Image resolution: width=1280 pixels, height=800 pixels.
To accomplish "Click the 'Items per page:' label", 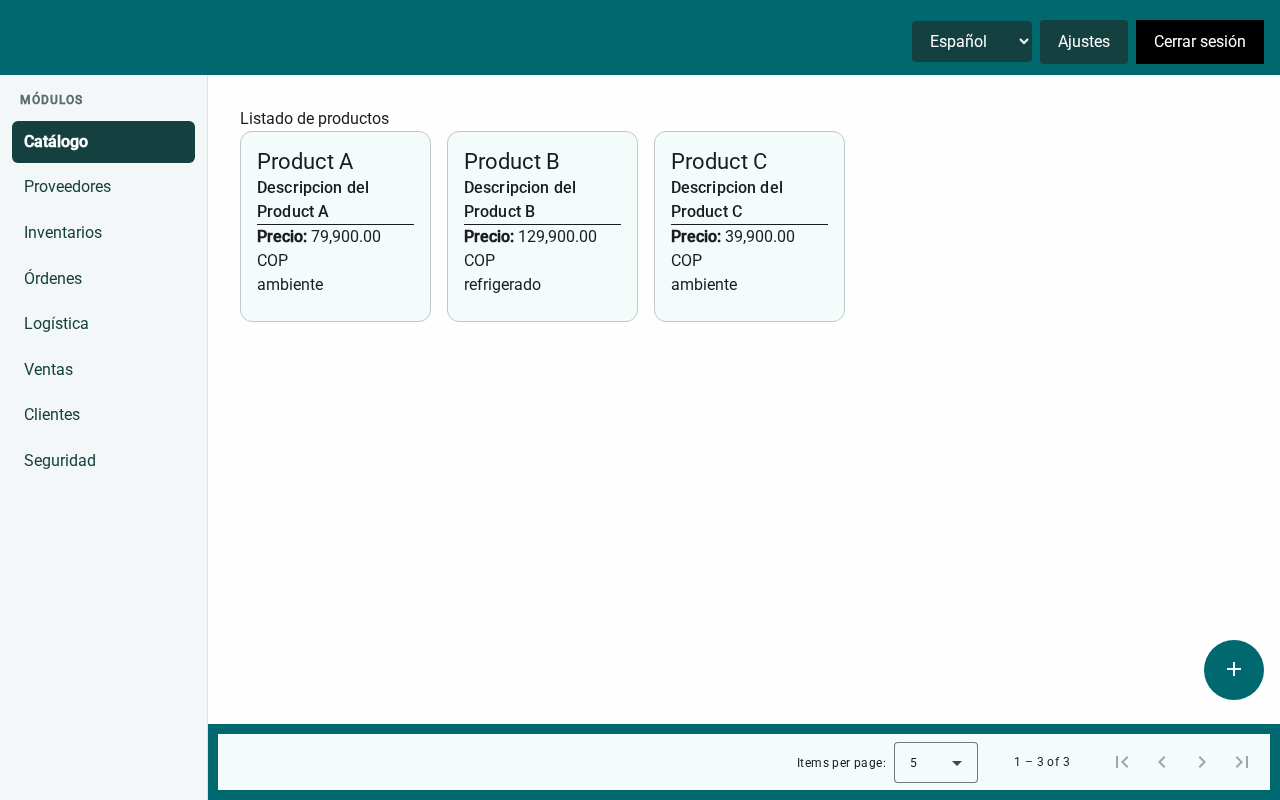I will point(841,763).
